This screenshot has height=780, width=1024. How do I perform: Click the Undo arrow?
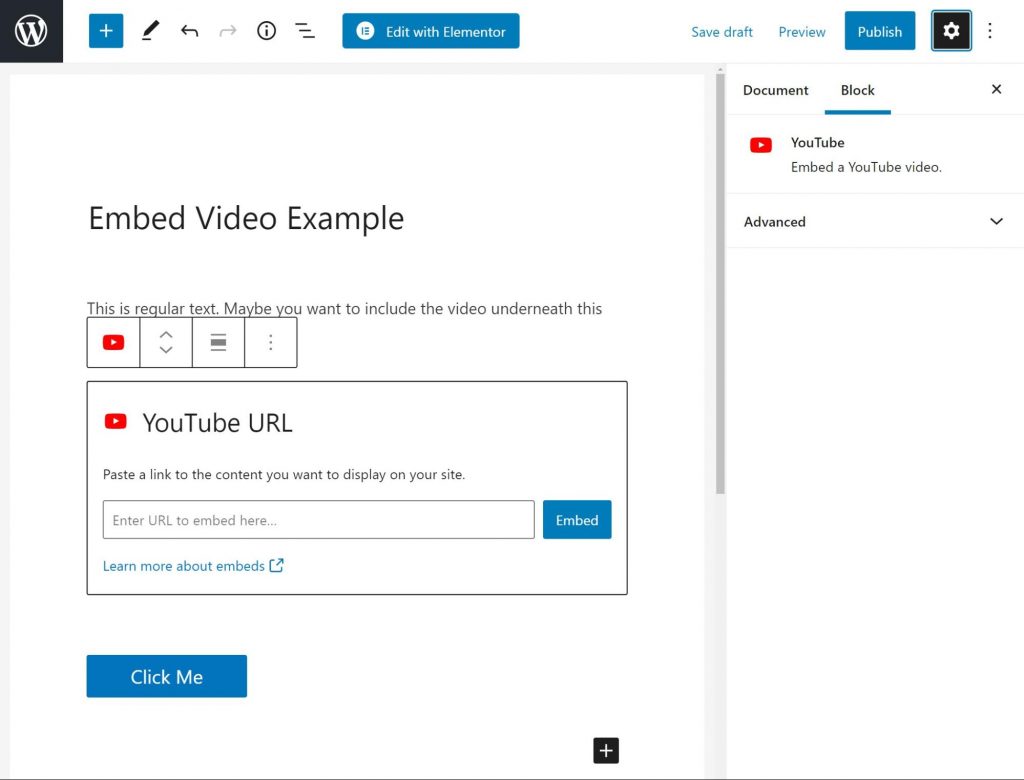click(x=189, y=31)
